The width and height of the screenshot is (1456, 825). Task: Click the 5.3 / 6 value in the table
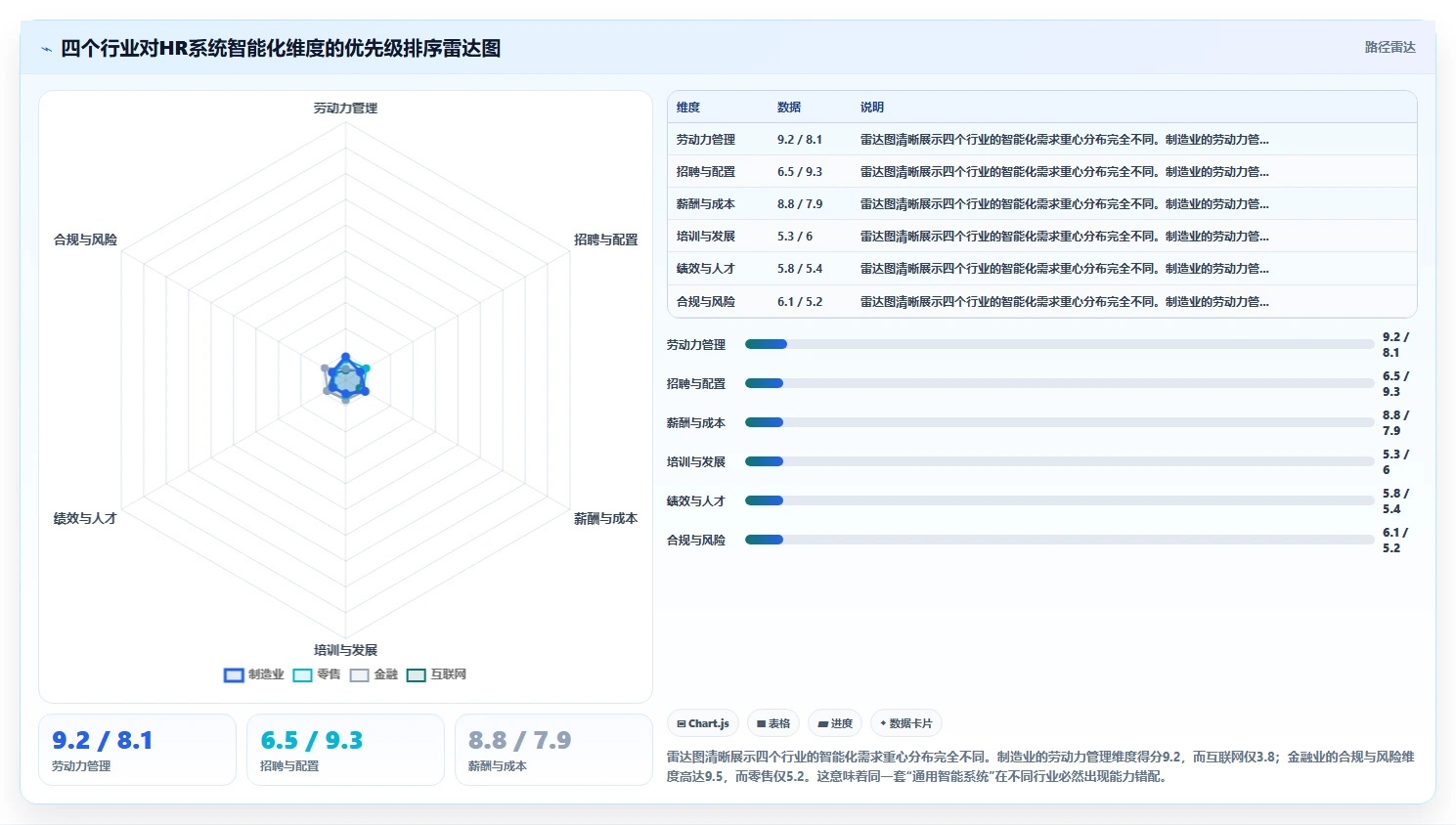[795, 237]
